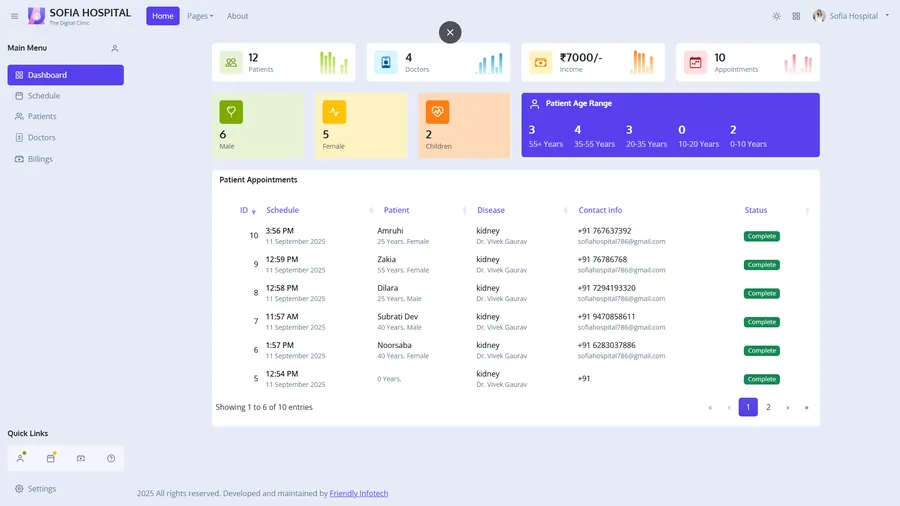Go to the Home tab
This screenshot has width=900, height=506.
pyautogui.click(x=162, y=16)
